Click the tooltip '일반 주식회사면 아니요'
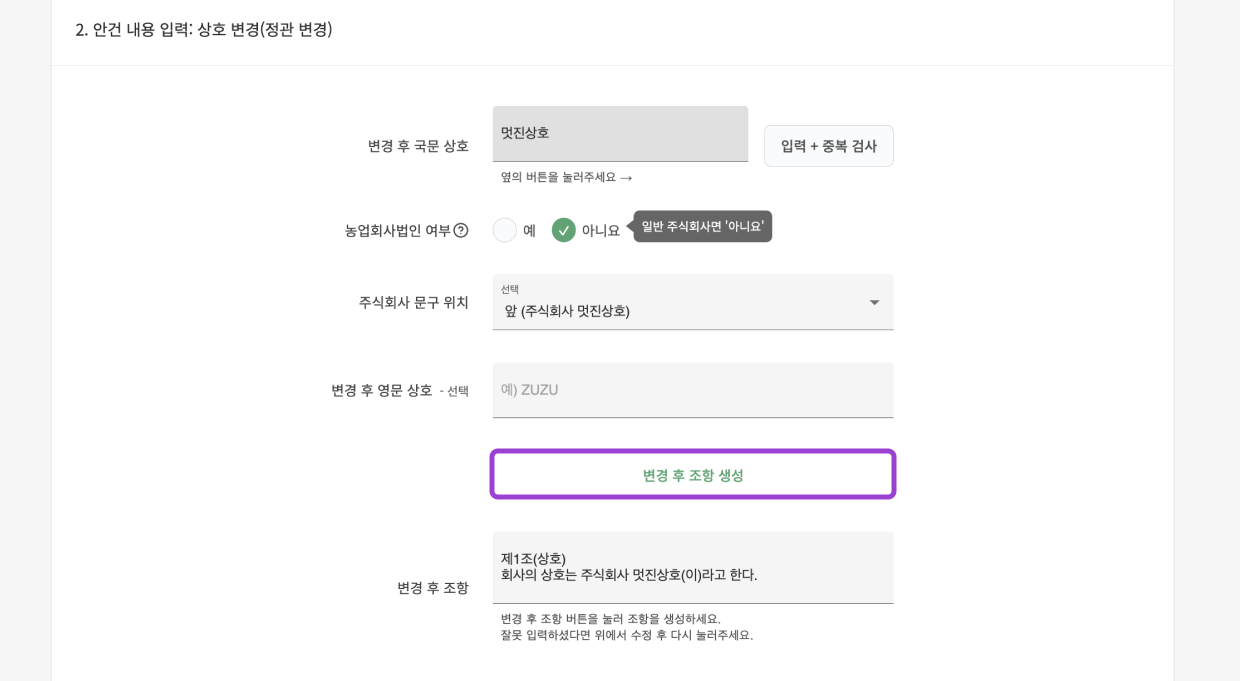The image size is (1240, 681). pyautogui.click(x=702, y=226)
